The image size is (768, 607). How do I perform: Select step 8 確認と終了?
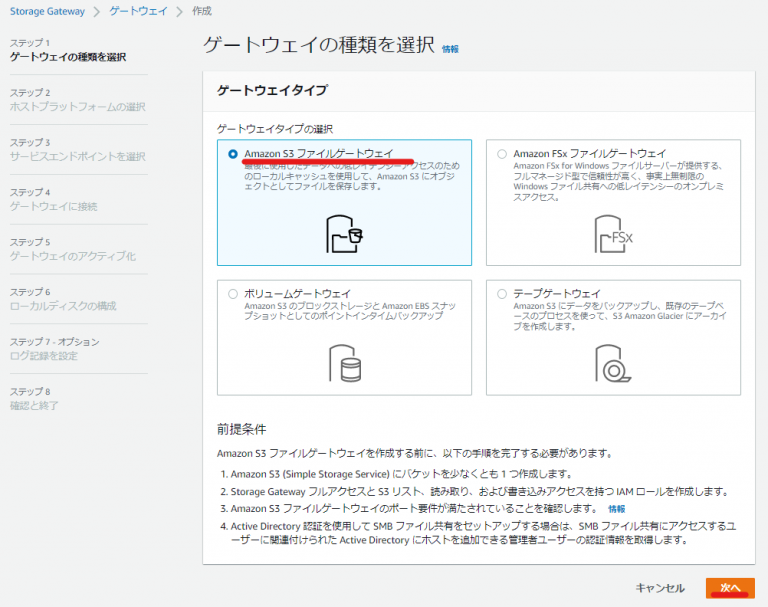pyautogui.click(x=34, y=406)
